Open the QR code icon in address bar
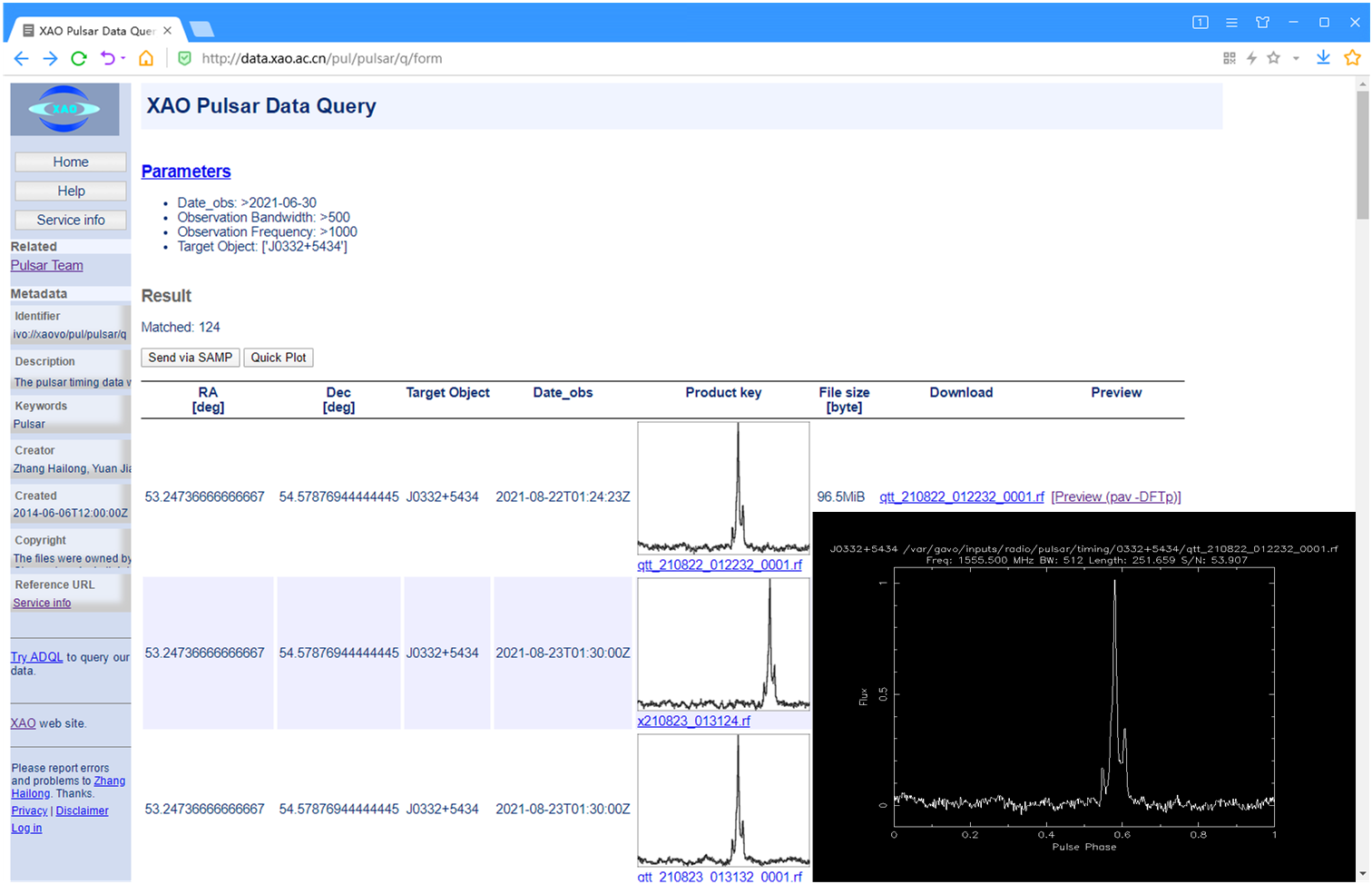The width and height of the screenshot is (1372, 884). click(1230, 58)
